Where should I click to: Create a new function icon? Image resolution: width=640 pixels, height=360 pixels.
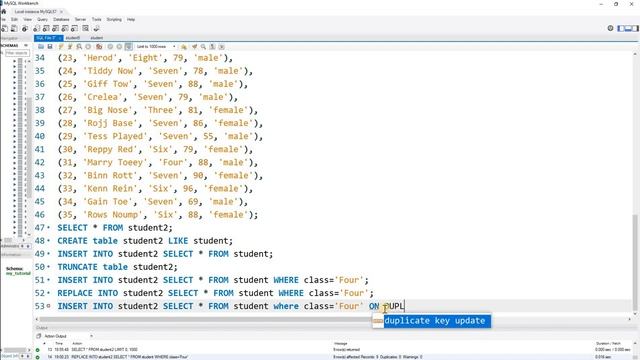coord(74,29)
